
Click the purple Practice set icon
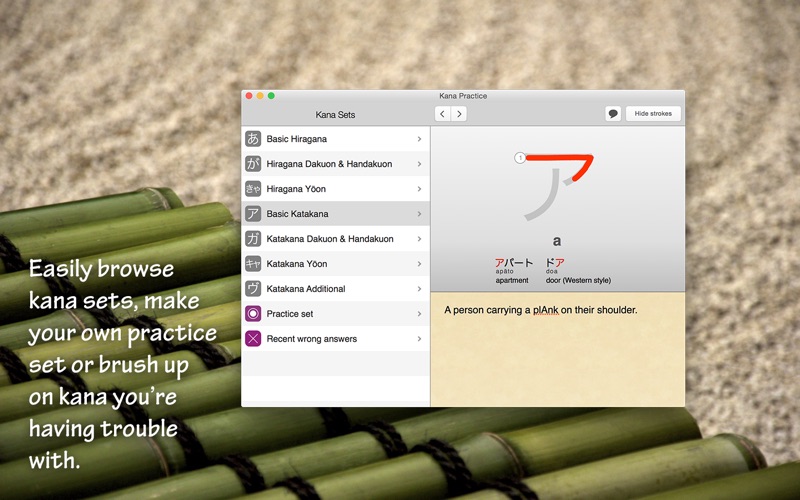click(x=253, y=314)
